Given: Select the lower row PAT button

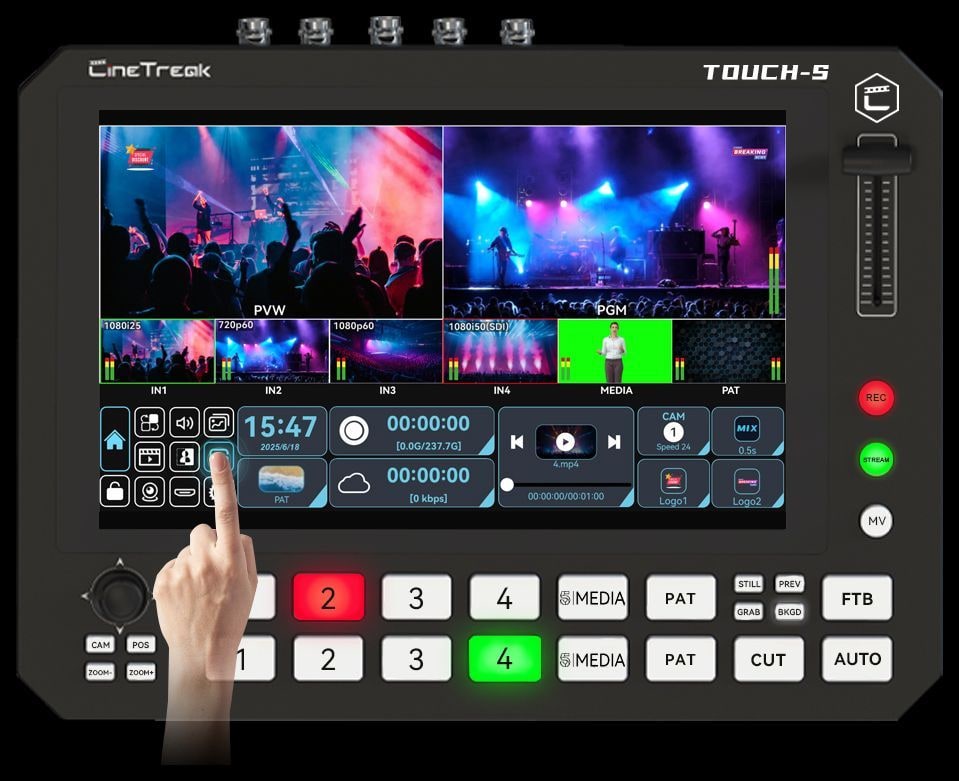Looking at the screenshot, I should [680, 659].
